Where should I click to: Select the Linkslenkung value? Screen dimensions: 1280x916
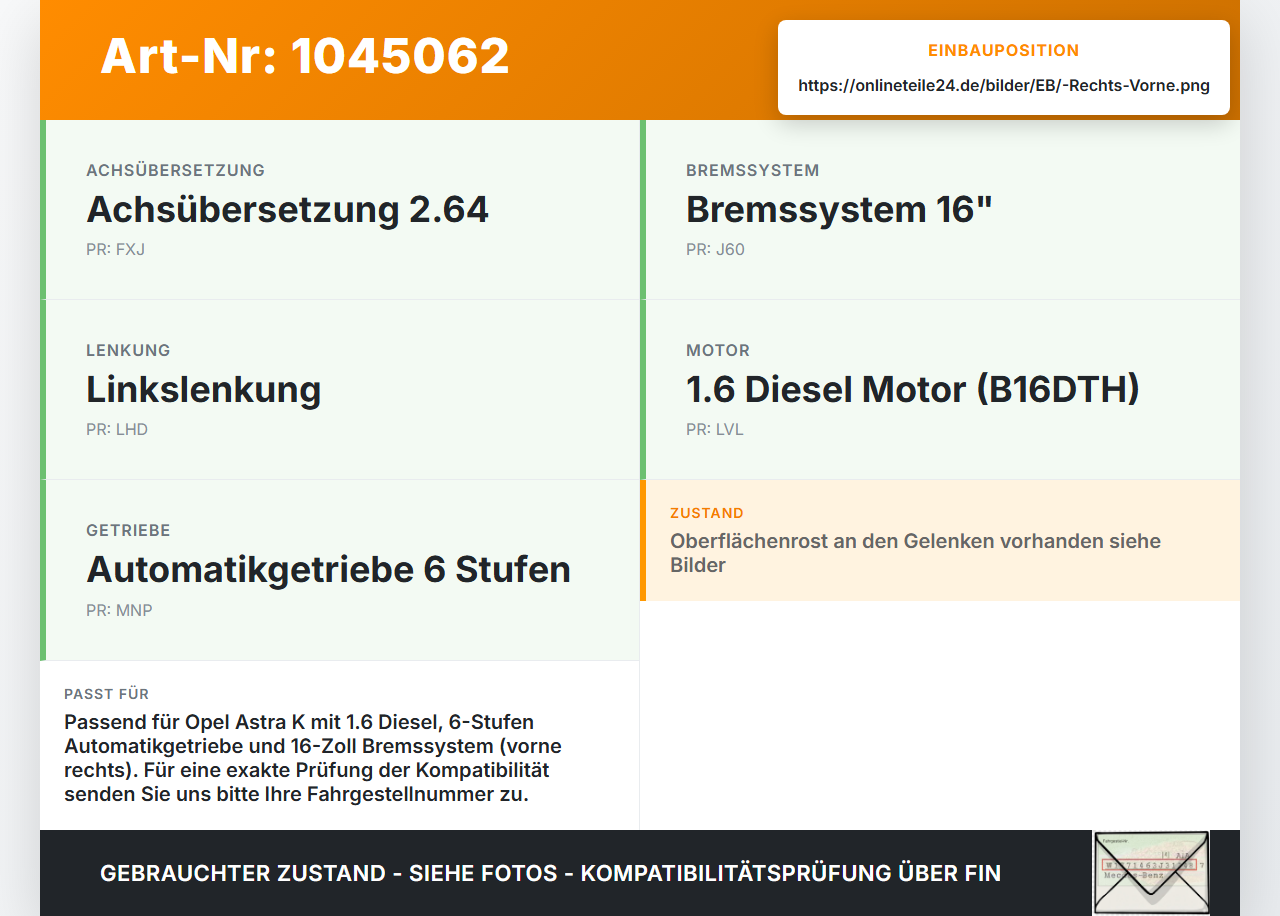(x=204, y=389)
